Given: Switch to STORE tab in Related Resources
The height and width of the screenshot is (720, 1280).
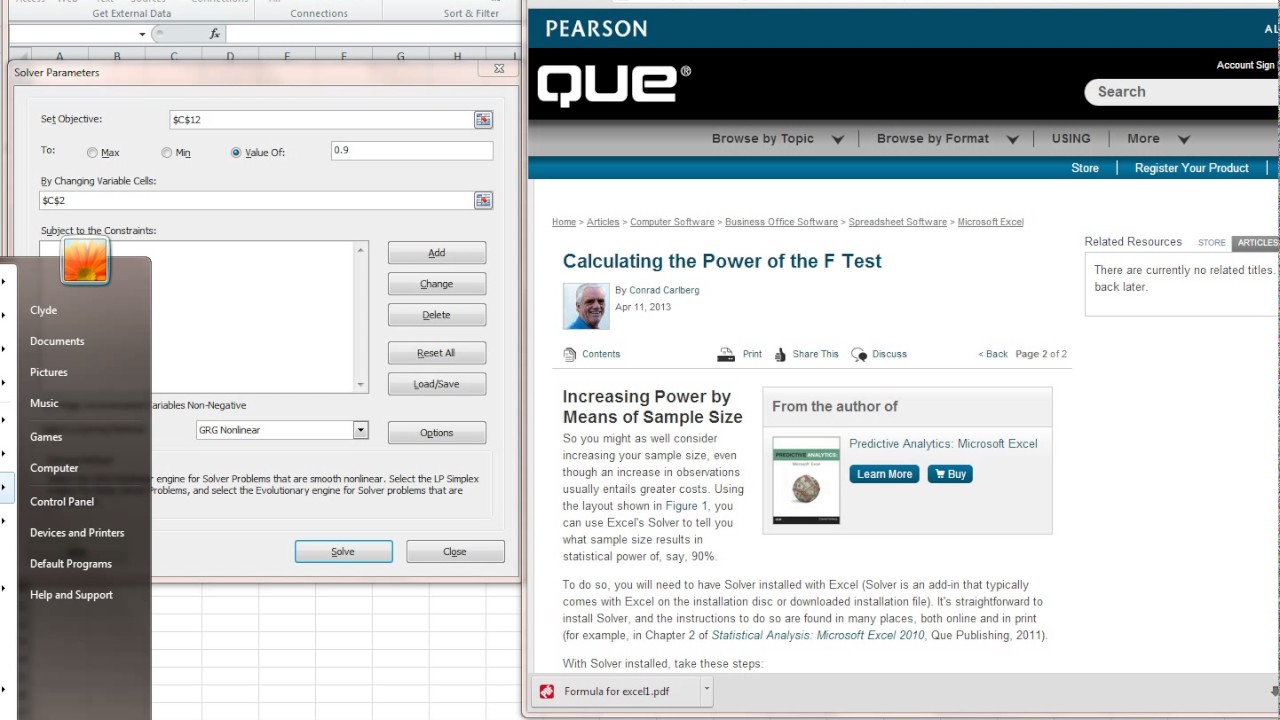Looking at the screenshot, I should [x=1212, y=242].
